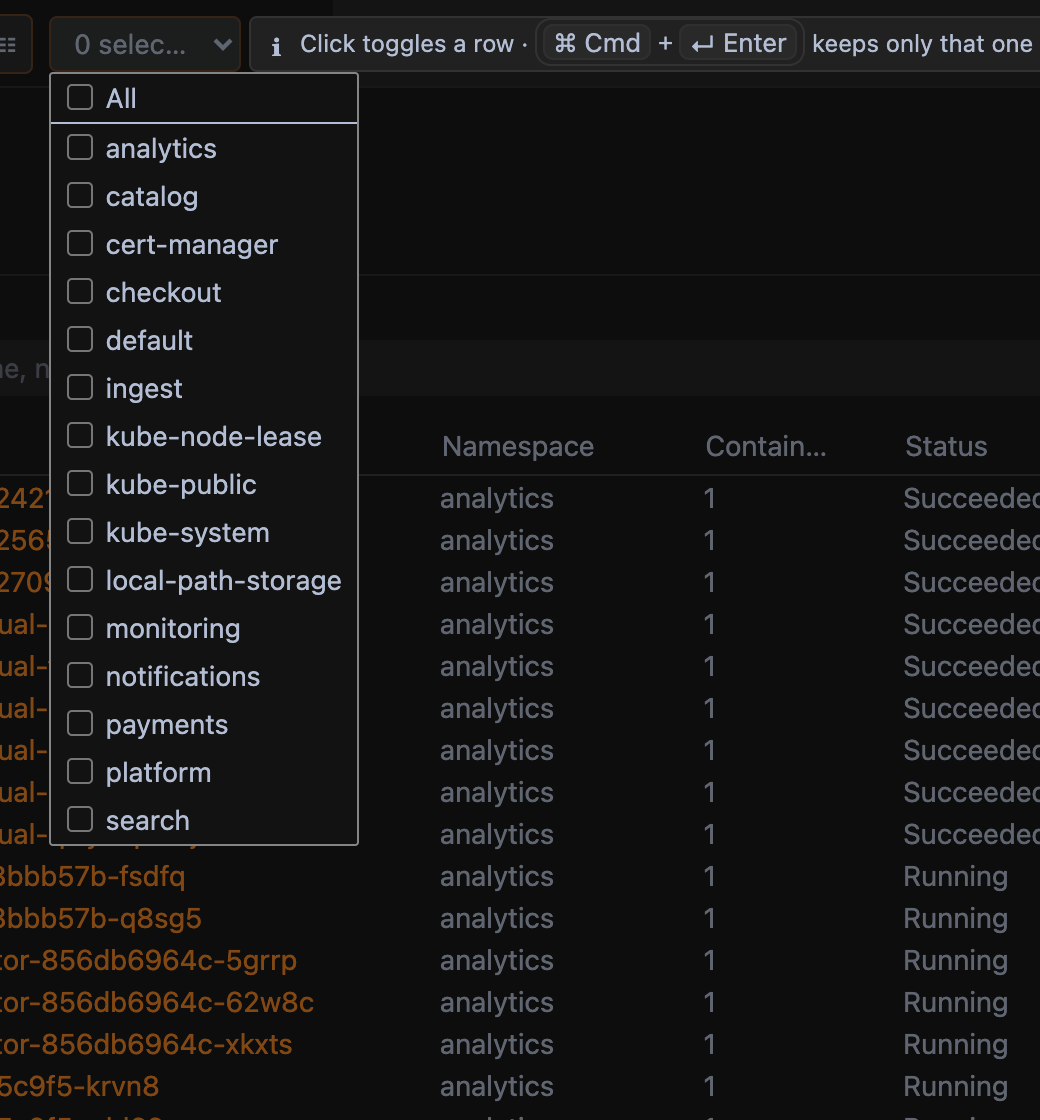1040x1120 pixels.
Task: Click the Running status of the krvn8 pod
Action: (955, 1086)
